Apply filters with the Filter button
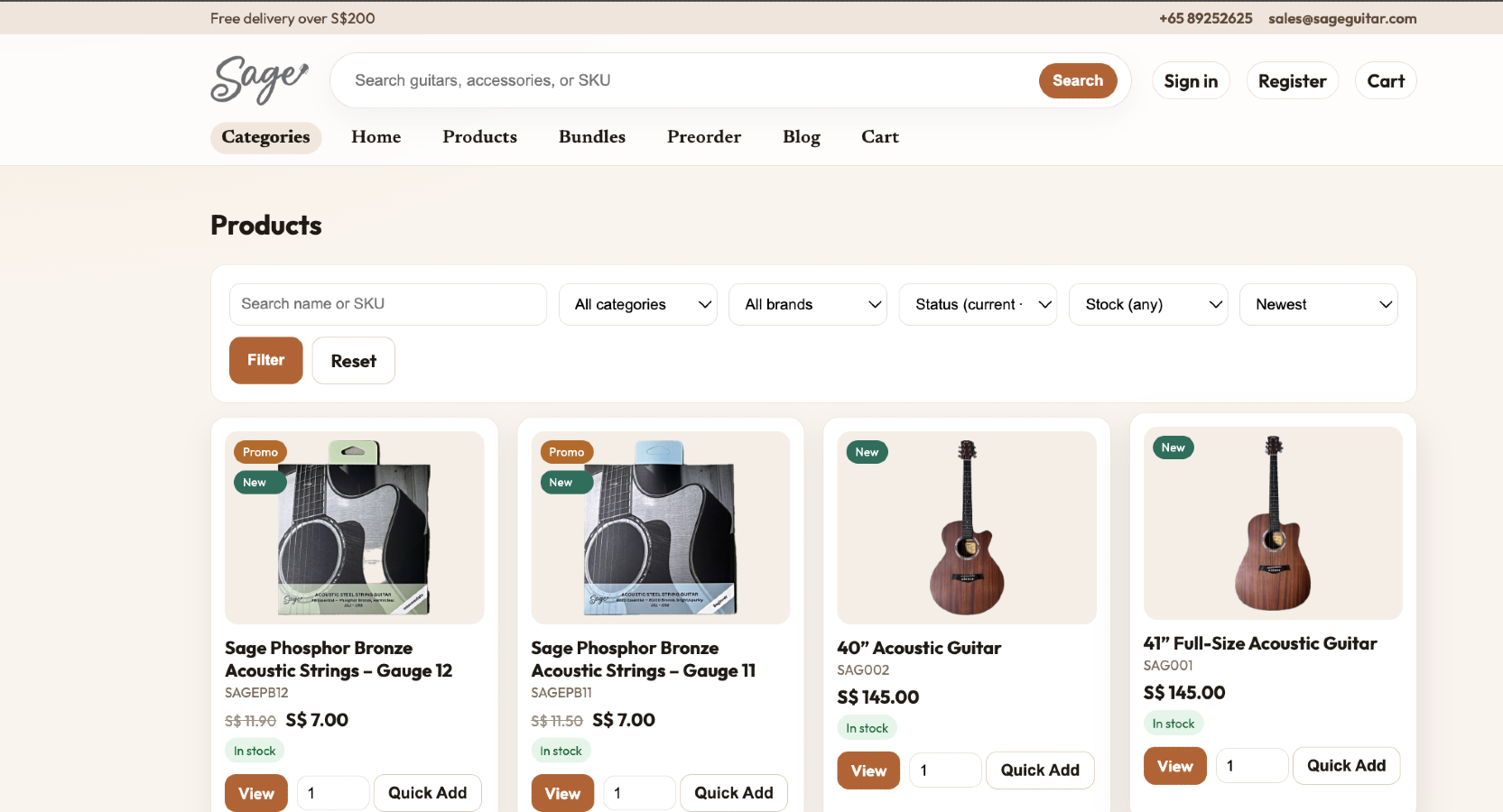 click(265, 360)
